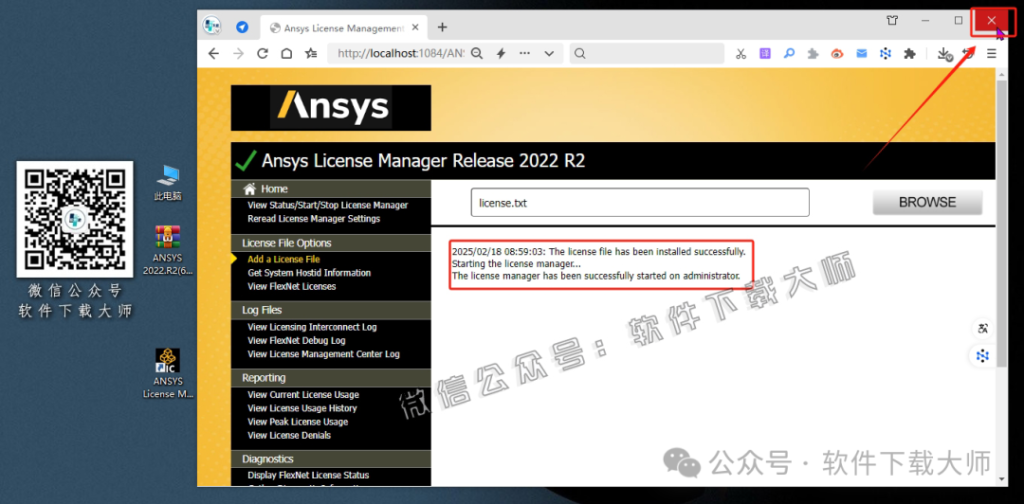Click the License File Options header
The width and height of the screenshot is (1024, 504).
pyautogui.click(x=330, y=243)
